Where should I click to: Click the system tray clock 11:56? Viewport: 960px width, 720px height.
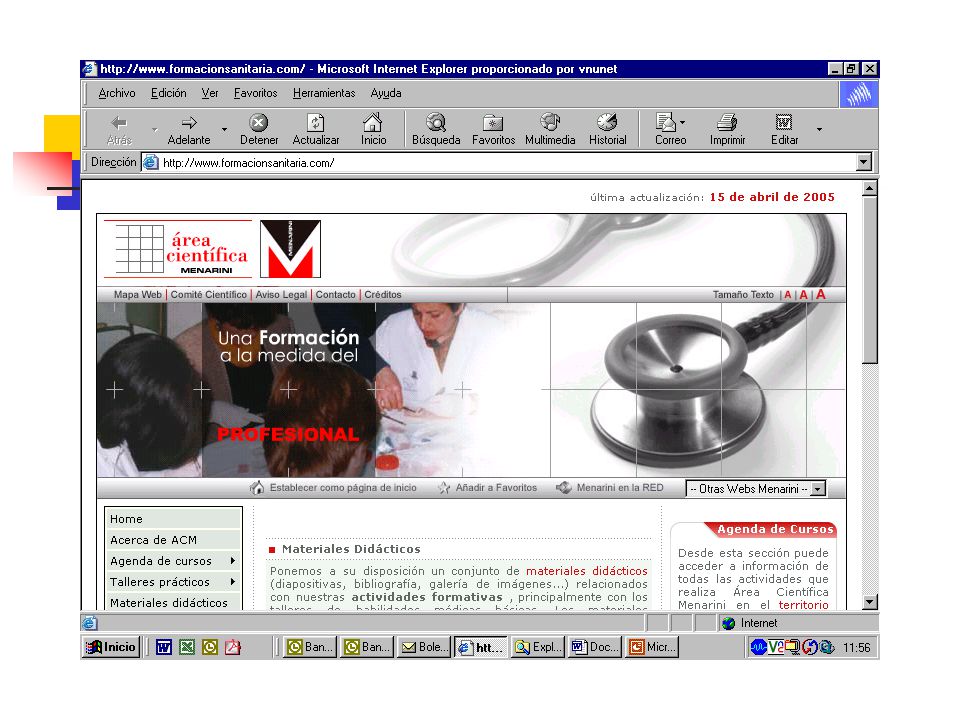(x=856, y=647)
